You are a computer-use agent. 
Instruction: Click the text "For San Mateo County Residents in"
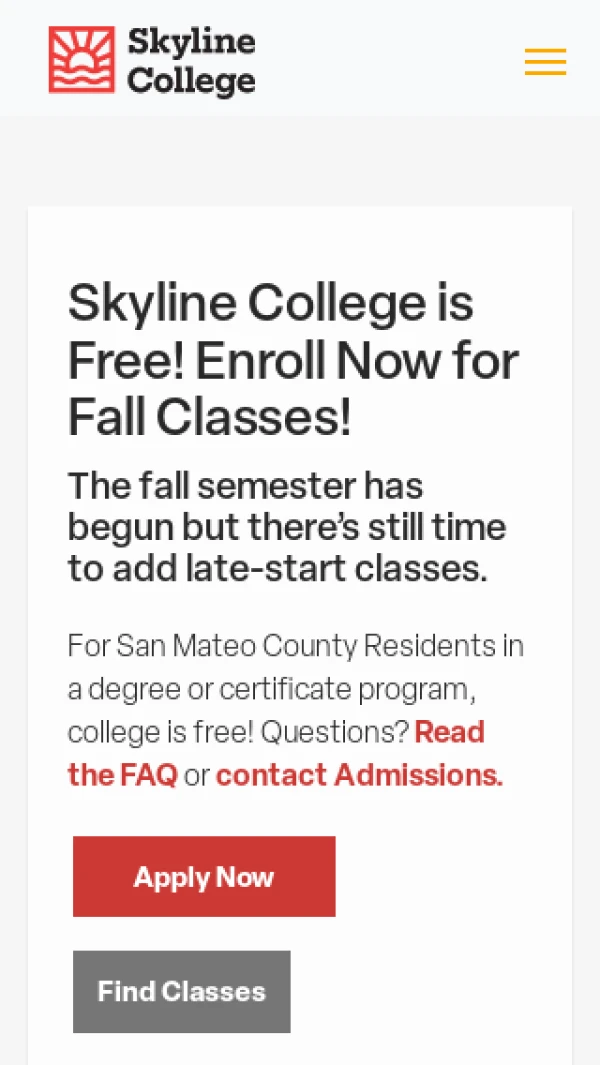pos(295,646)
